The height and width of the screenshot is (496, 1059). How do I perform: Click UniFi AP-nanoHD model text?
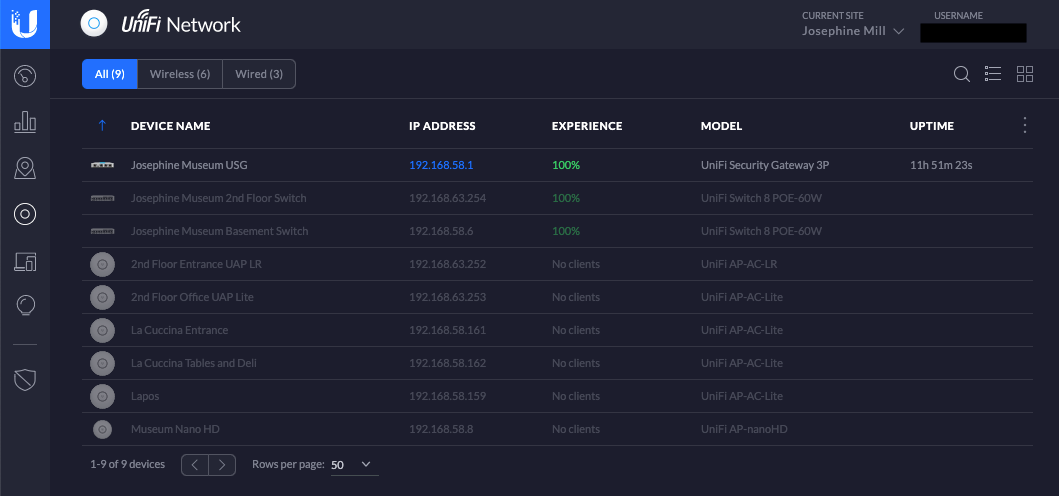pos(744,429)
